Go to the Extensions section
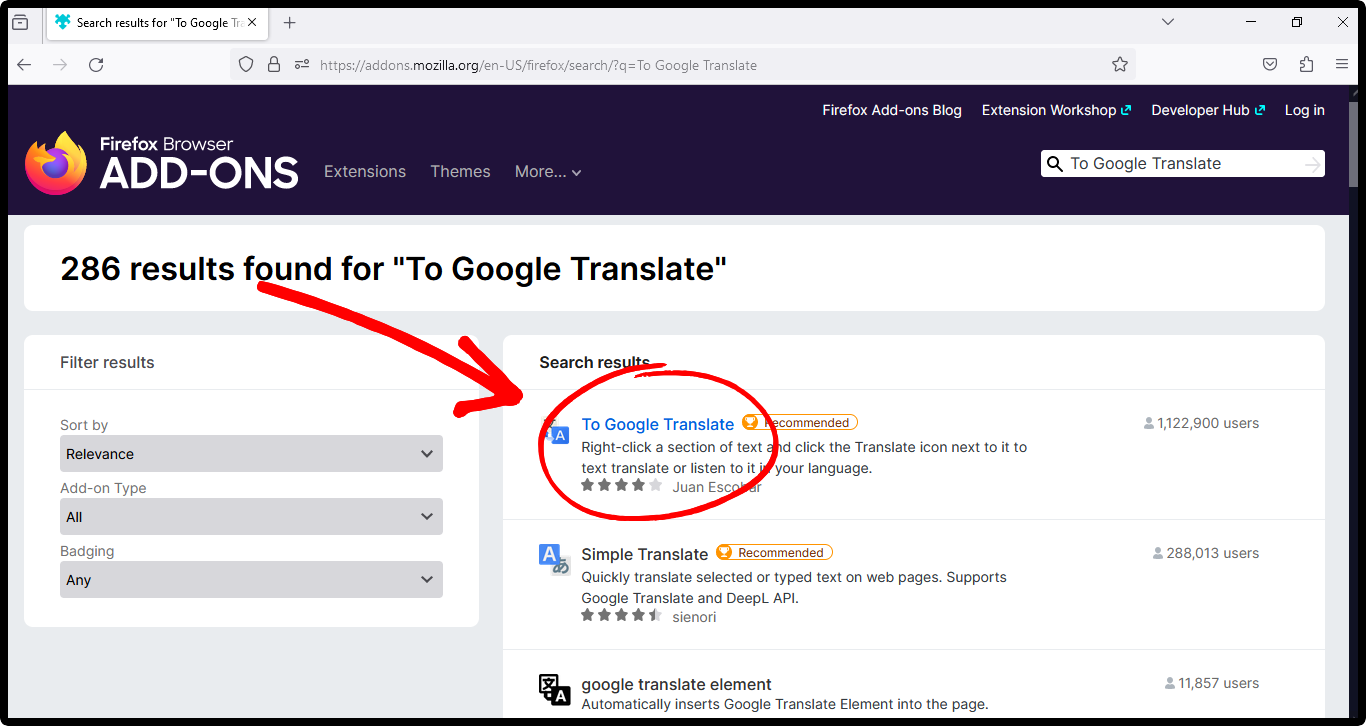This screenshot has width=1366, height=726. coord(365,172)
